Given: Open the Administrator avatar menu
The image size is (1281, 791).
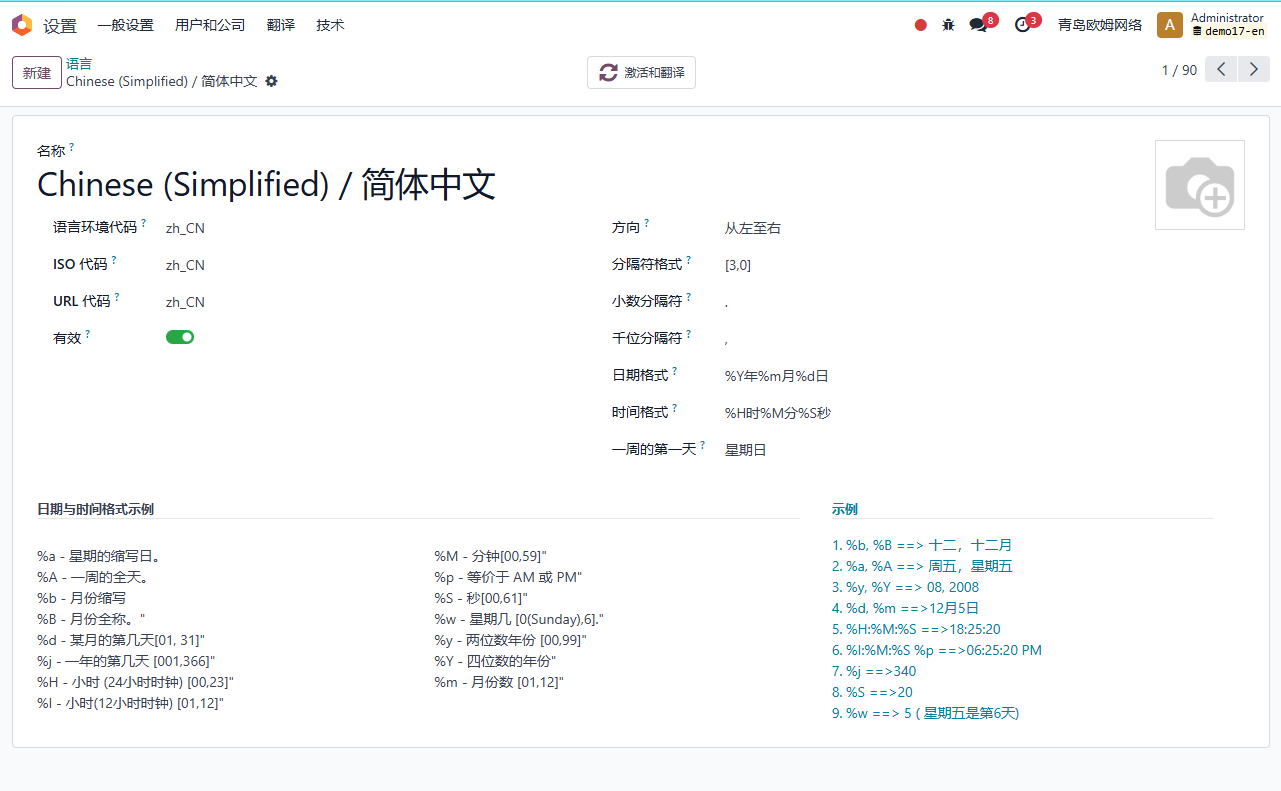Looking at the screenshot, I should point(1170,25).
